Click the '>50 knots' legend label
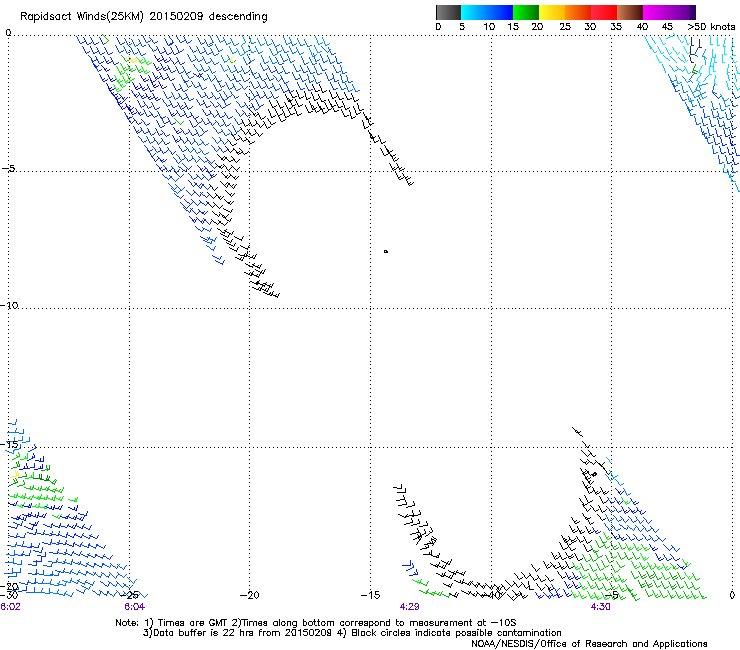This screenshot has width=740, height=650. click(711, 27)
